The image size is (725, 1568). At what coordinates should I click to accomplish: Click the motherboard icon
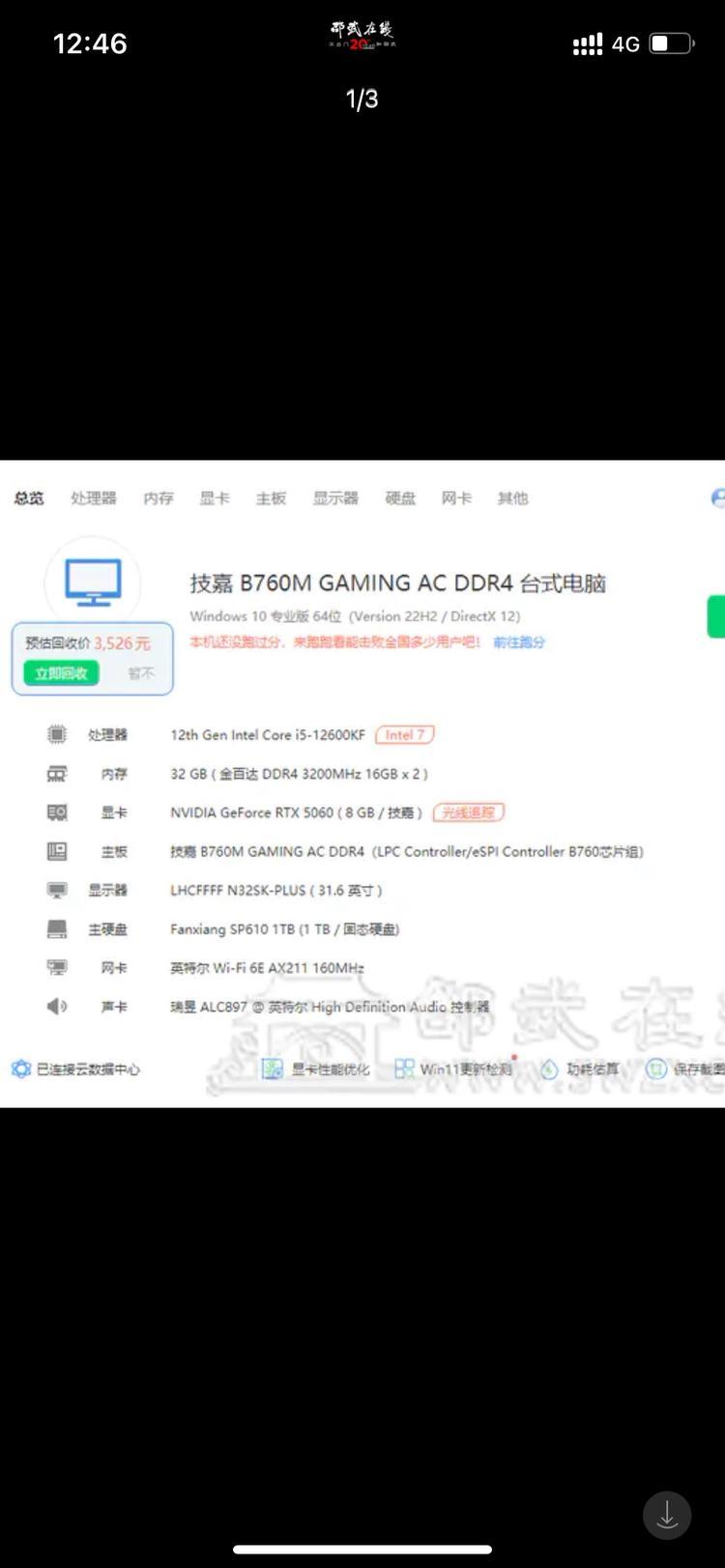click(57, 851)
